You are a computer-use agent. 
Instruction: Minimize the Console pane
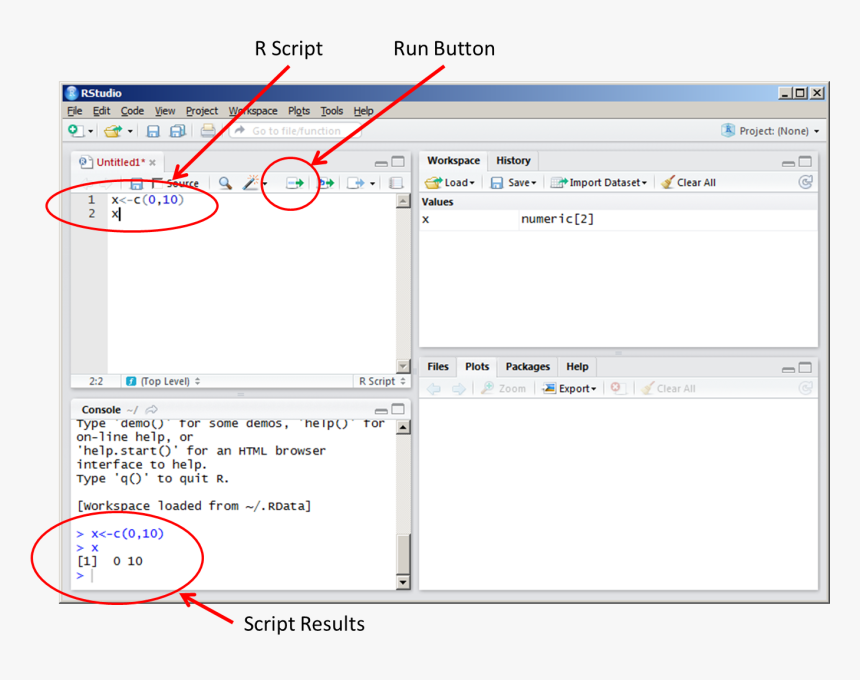[x=381, y=411]
